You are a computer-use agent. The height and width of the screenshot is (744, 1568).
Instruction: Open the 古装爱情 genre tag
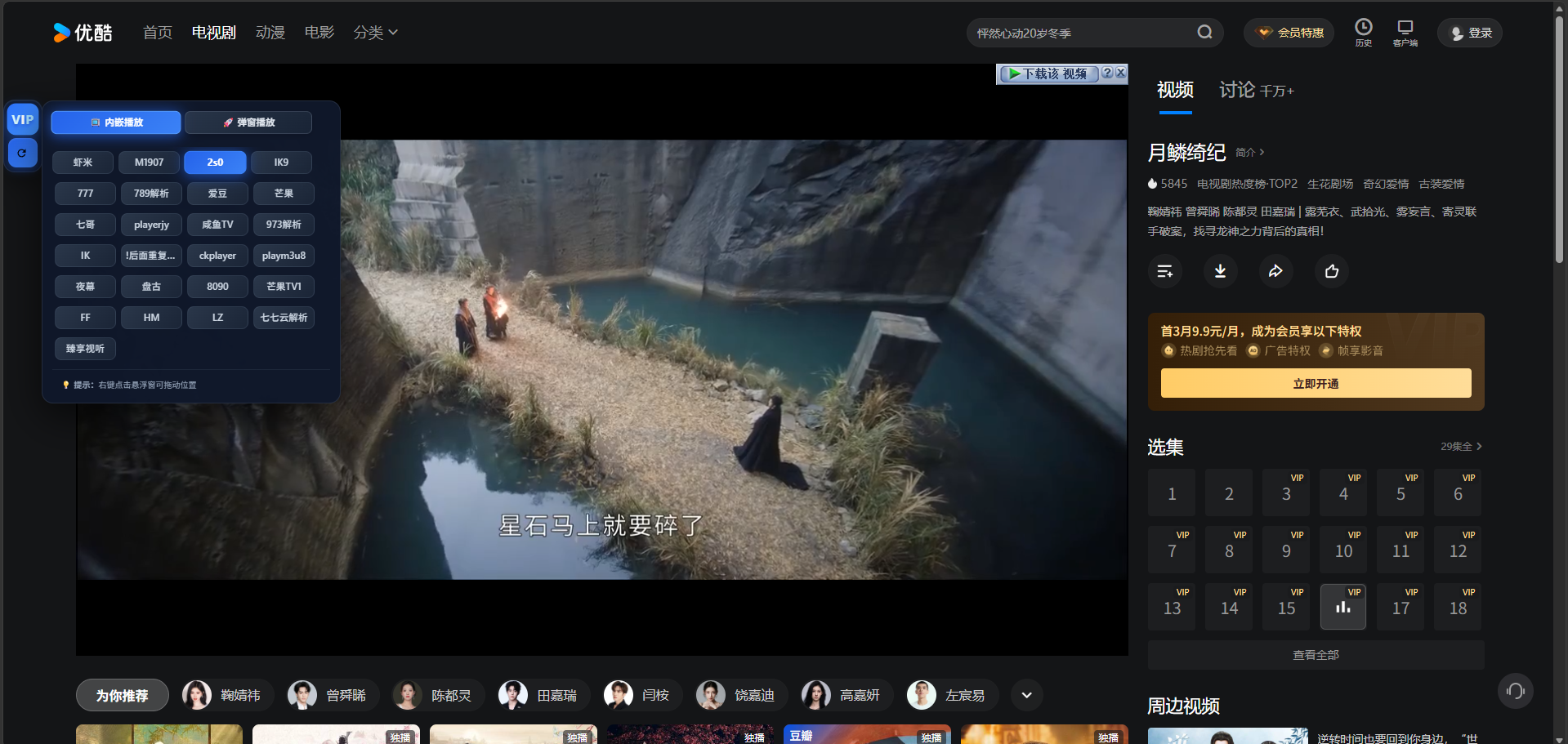tap(1441, 184)
